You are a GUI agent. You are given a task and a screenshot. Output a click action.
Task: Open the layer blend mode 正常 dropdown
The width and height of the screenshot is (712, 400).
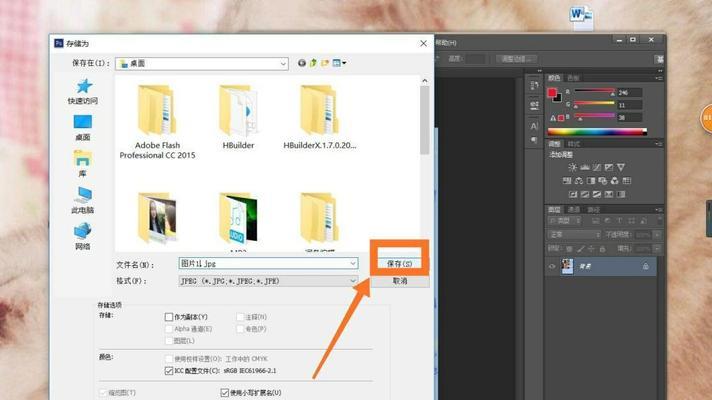(574, 235)
